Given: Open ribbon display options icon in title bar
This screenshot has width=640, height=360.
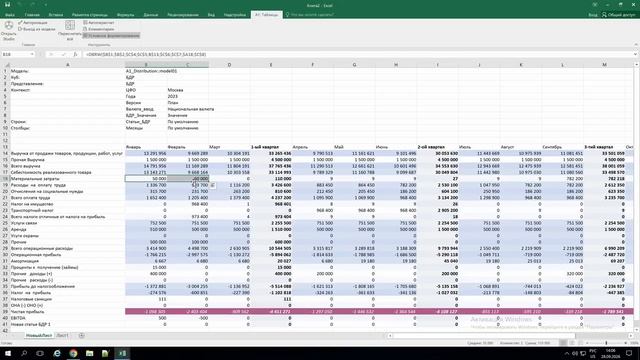Looking at the screenshot, I should pos(595,5).
